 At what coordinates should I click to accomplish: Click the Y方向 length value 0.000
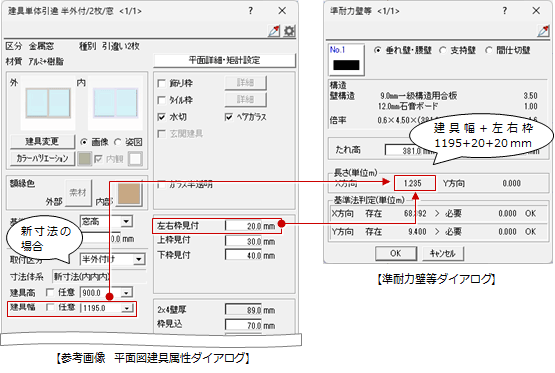(x=511, y=183)
